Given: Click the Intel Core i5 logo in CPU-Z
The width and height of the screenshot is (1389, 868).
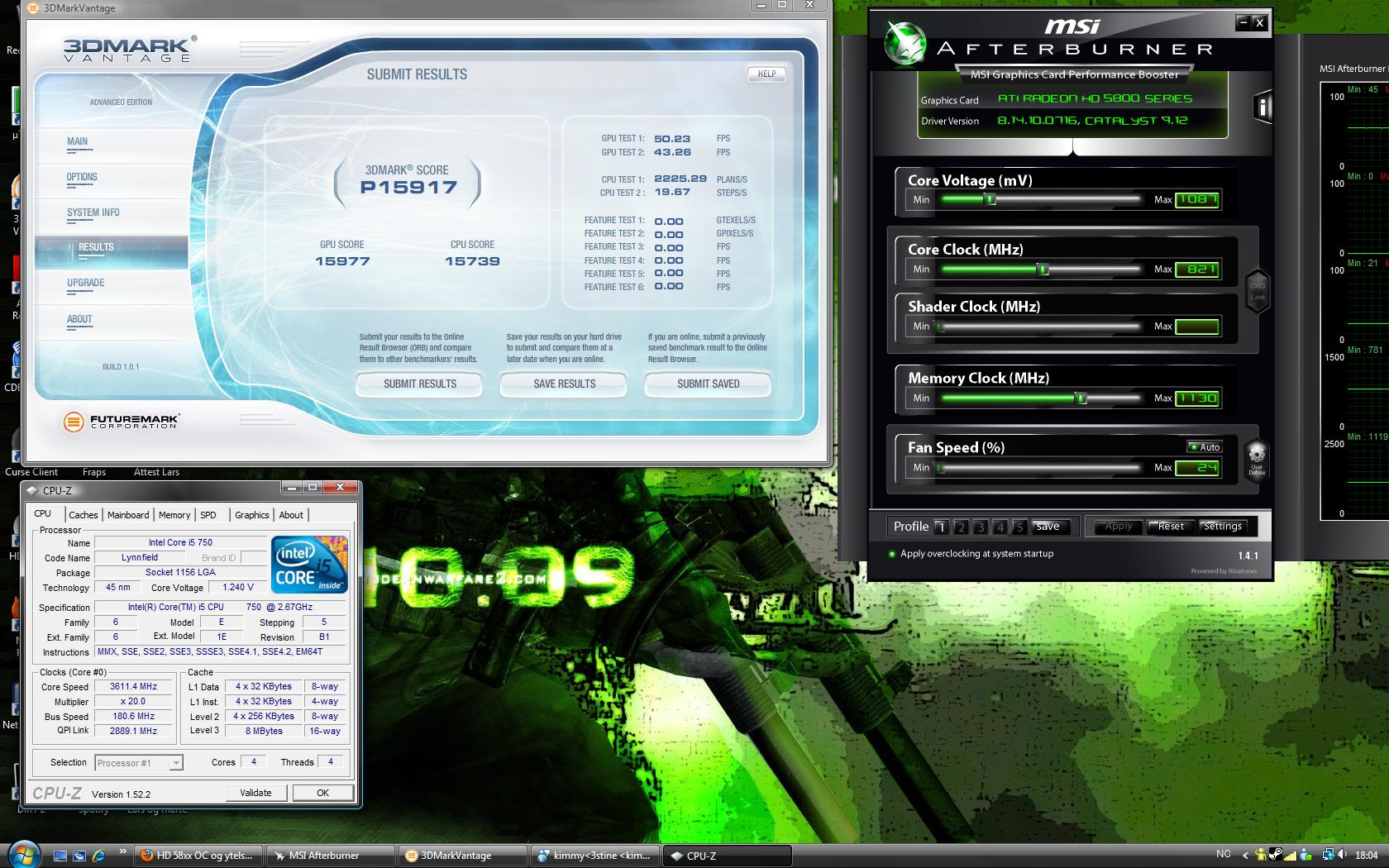Looking at the screenshot, I should 310,565.
